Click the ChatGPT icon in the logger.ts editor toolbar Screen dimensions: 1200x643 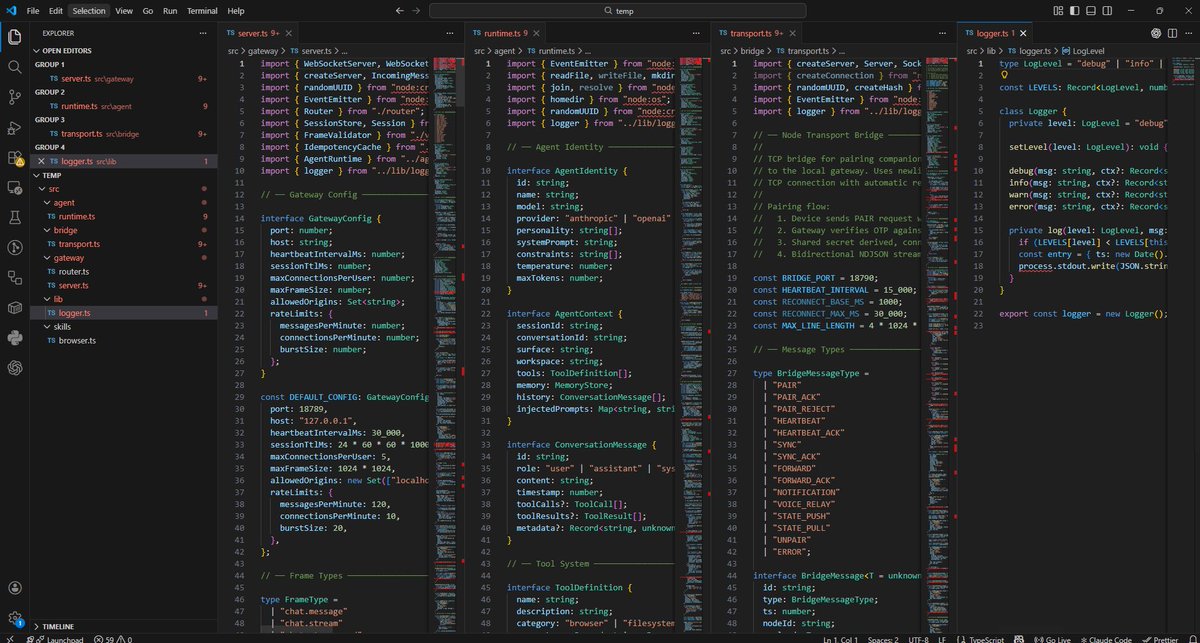point(1155,32)
